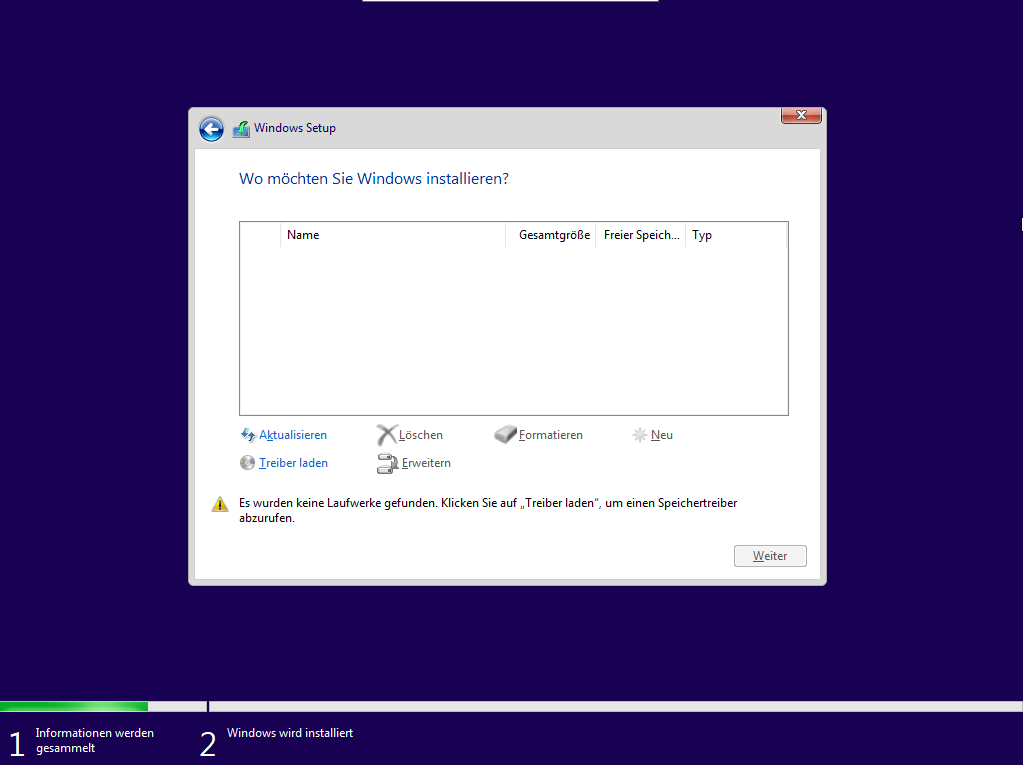Screen dimensions: 1023x765
Task: Click the 'Windows Setup' title text
Action: pos(295,128)
